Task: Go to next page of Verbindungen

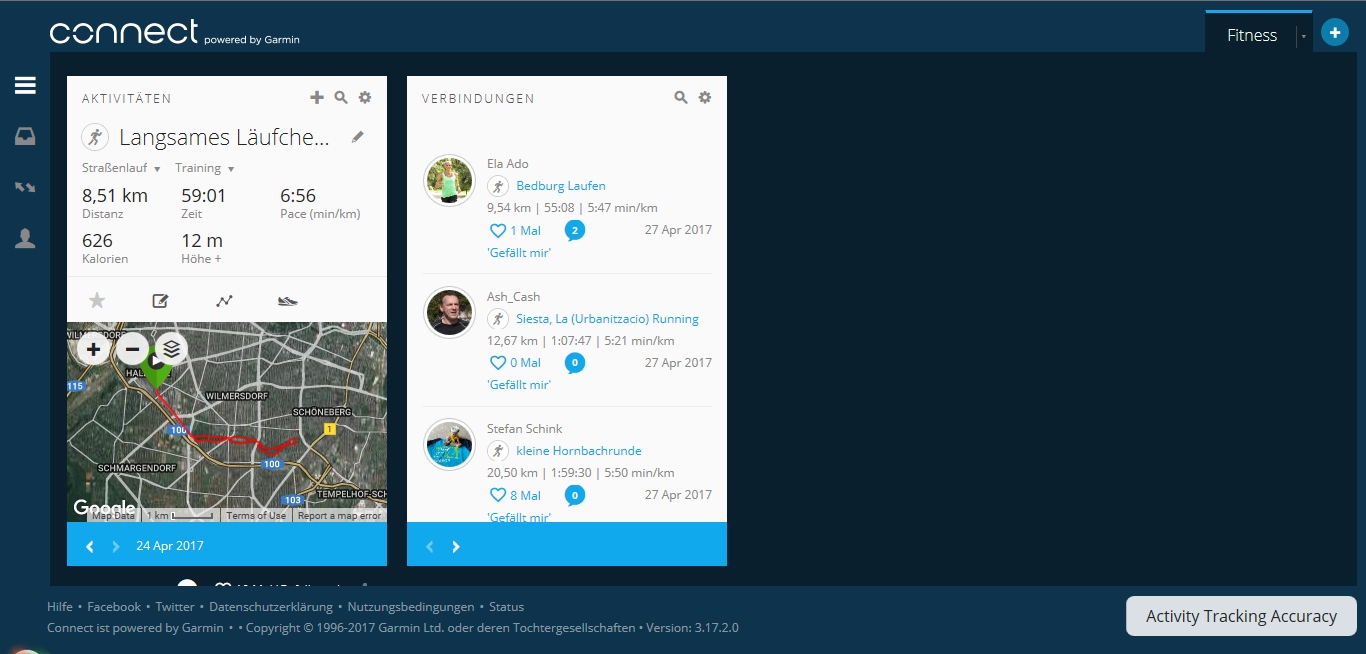Action: 456,547
